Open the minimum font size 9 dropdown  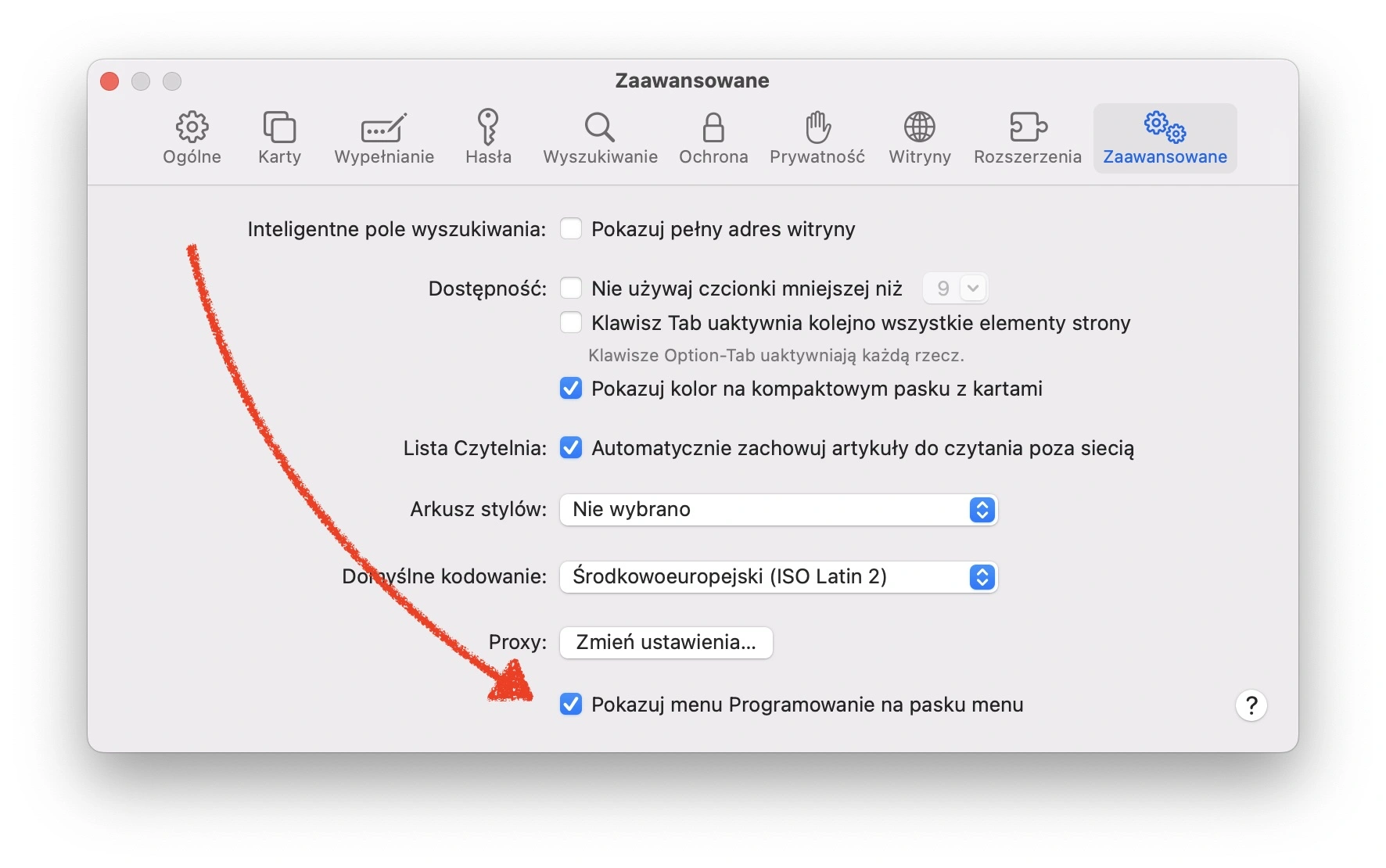(955, 289)
